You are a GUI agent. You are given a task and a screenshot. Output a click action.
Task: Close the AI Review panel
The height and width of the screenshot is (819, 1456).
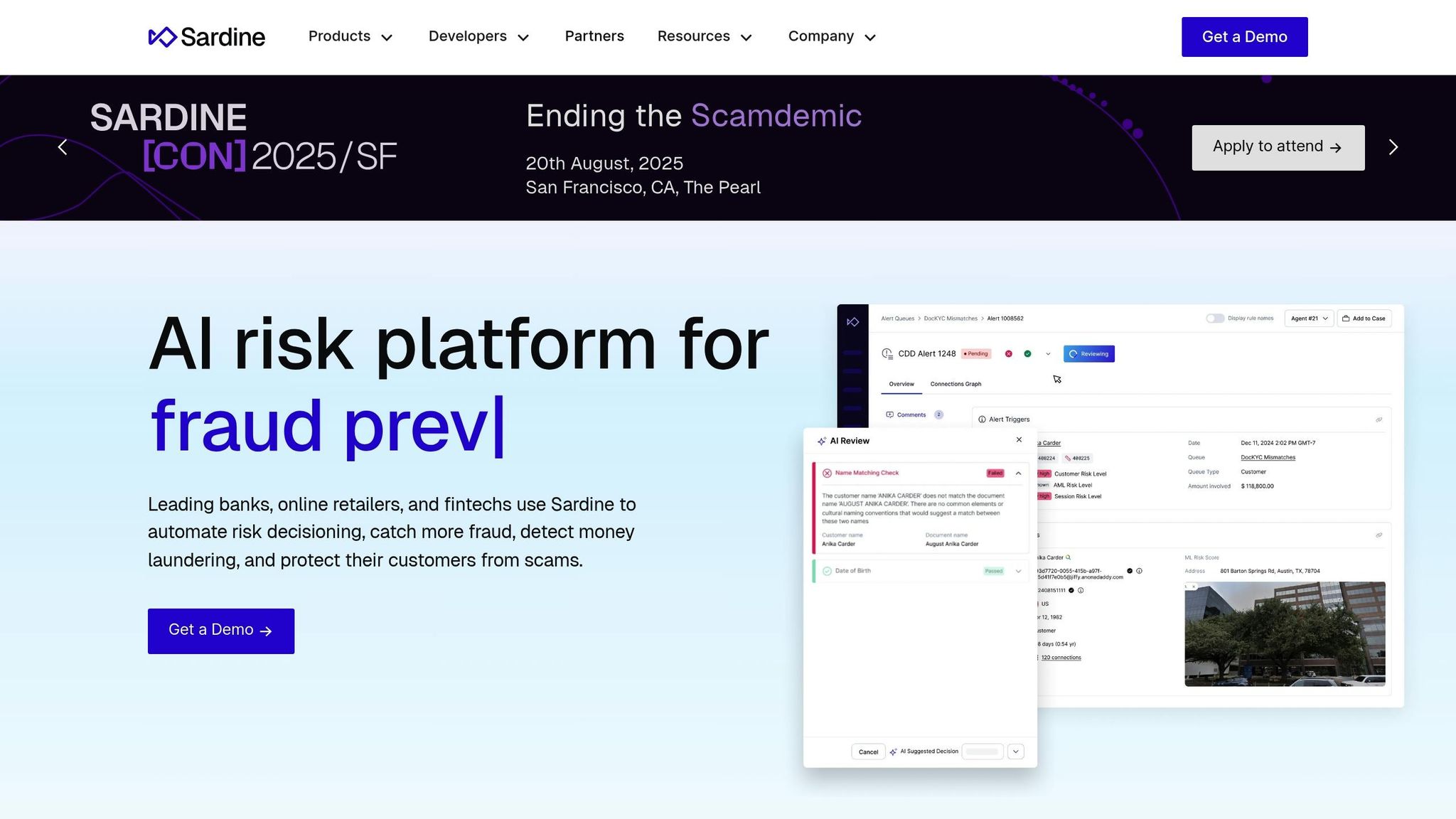point(1019,440)
